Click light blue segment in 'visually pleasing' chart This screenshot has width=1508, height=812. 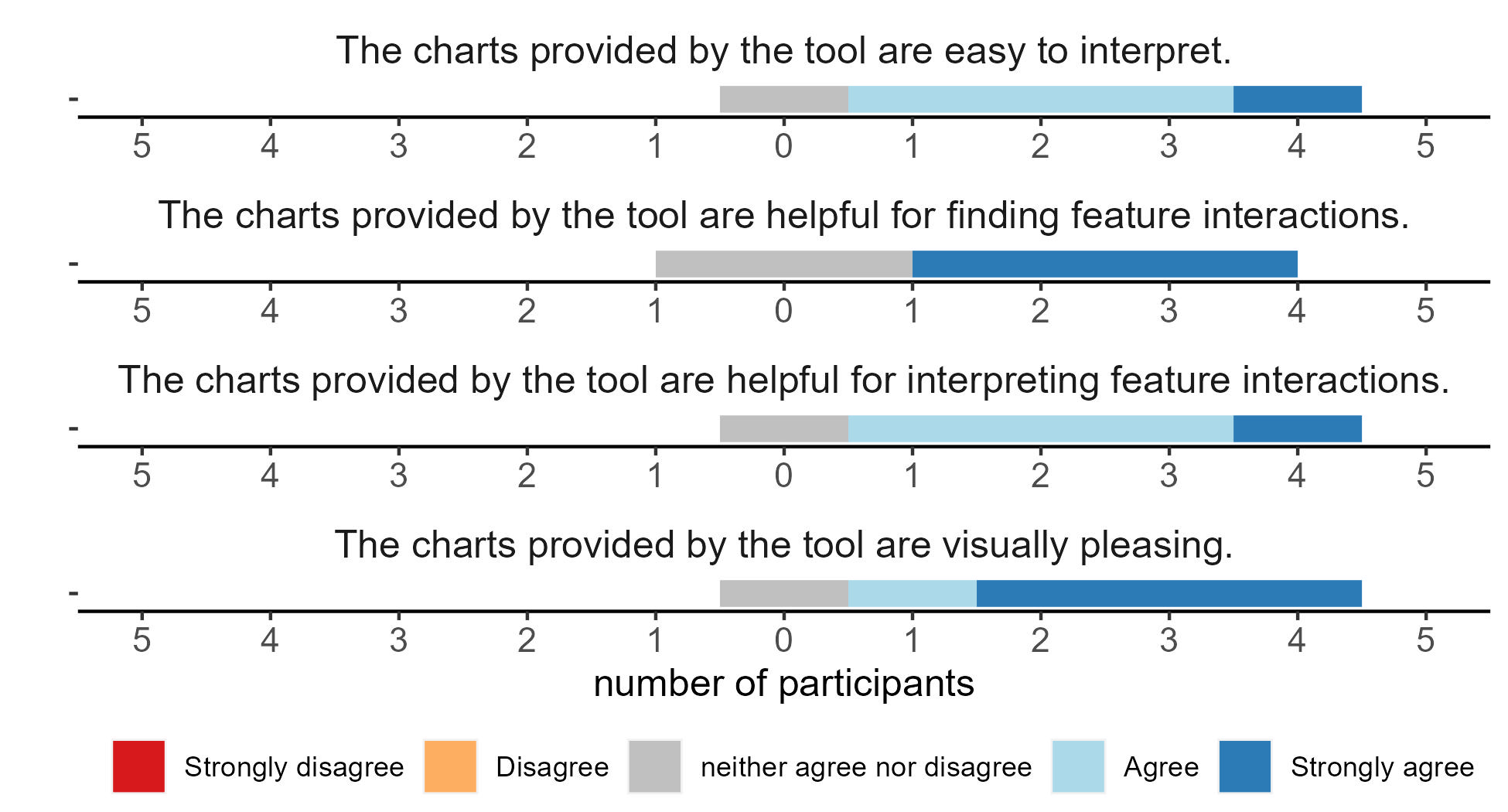[913, 594]
